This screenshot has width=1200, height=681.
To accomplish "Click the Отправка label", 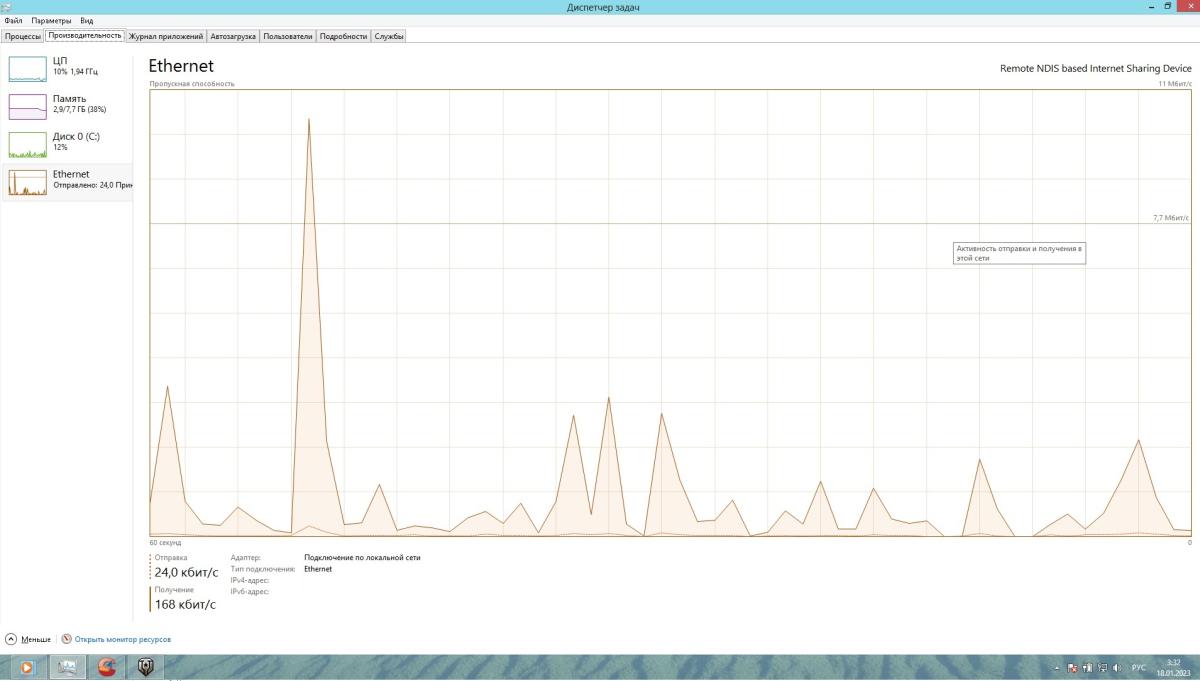I will 171,557.
